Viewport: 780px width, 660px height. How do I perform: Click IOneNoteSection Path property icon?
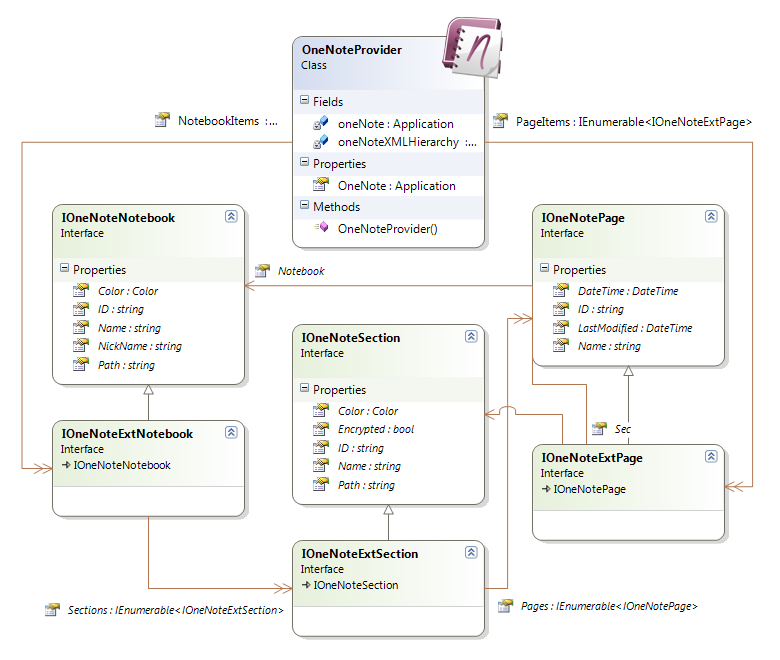coord(320,484)
